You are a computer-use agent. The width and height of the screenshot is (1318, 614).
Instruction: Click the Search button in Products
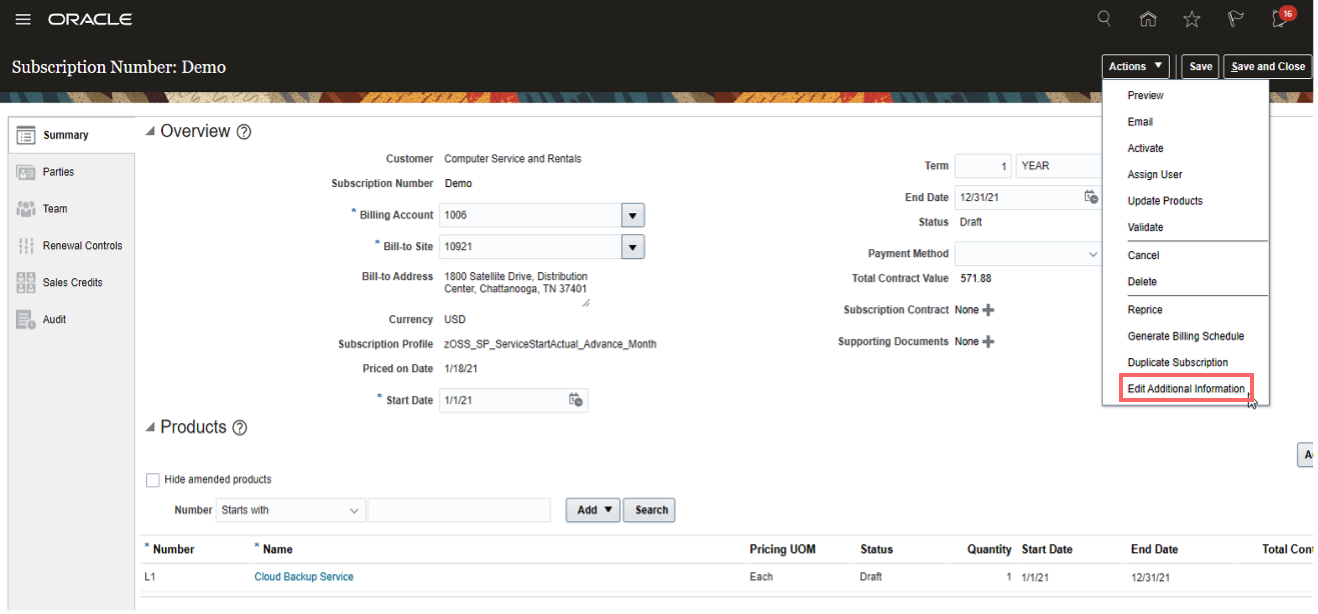(x=651, y=510)
